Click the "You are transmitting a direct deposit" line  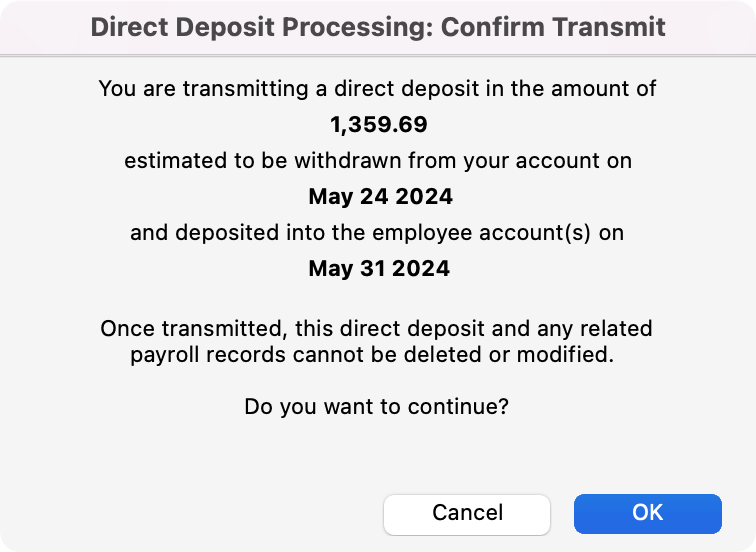point(378,88)
